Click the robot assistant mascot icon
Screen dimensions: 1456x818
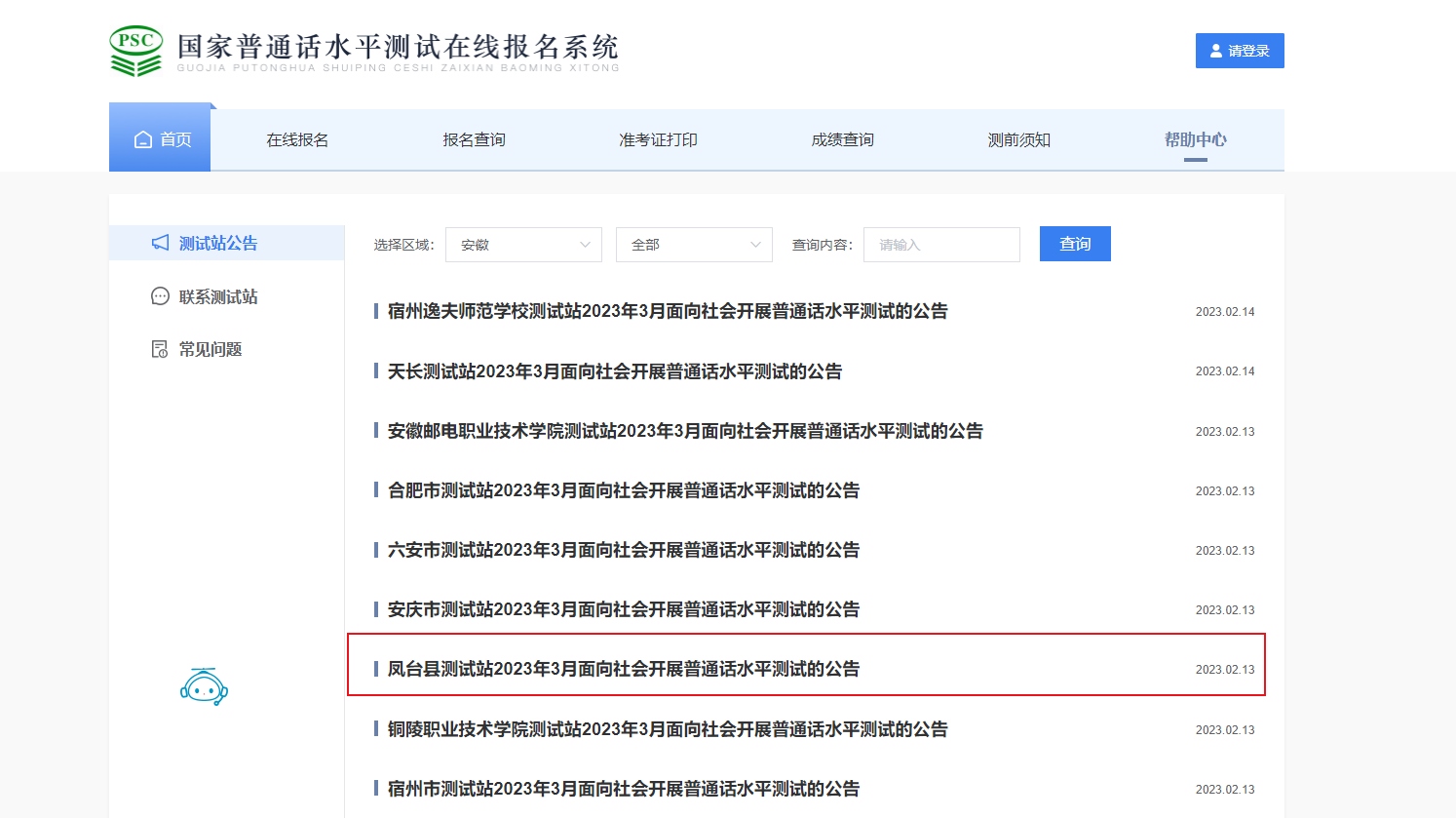204,687
